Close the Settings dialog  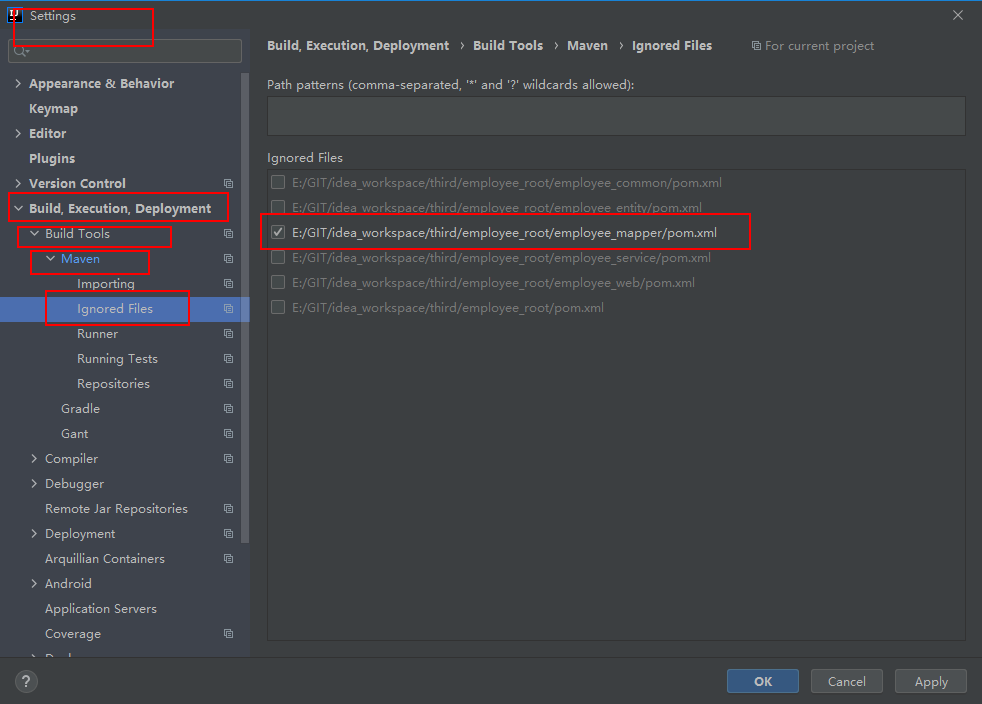click(958, 15)
